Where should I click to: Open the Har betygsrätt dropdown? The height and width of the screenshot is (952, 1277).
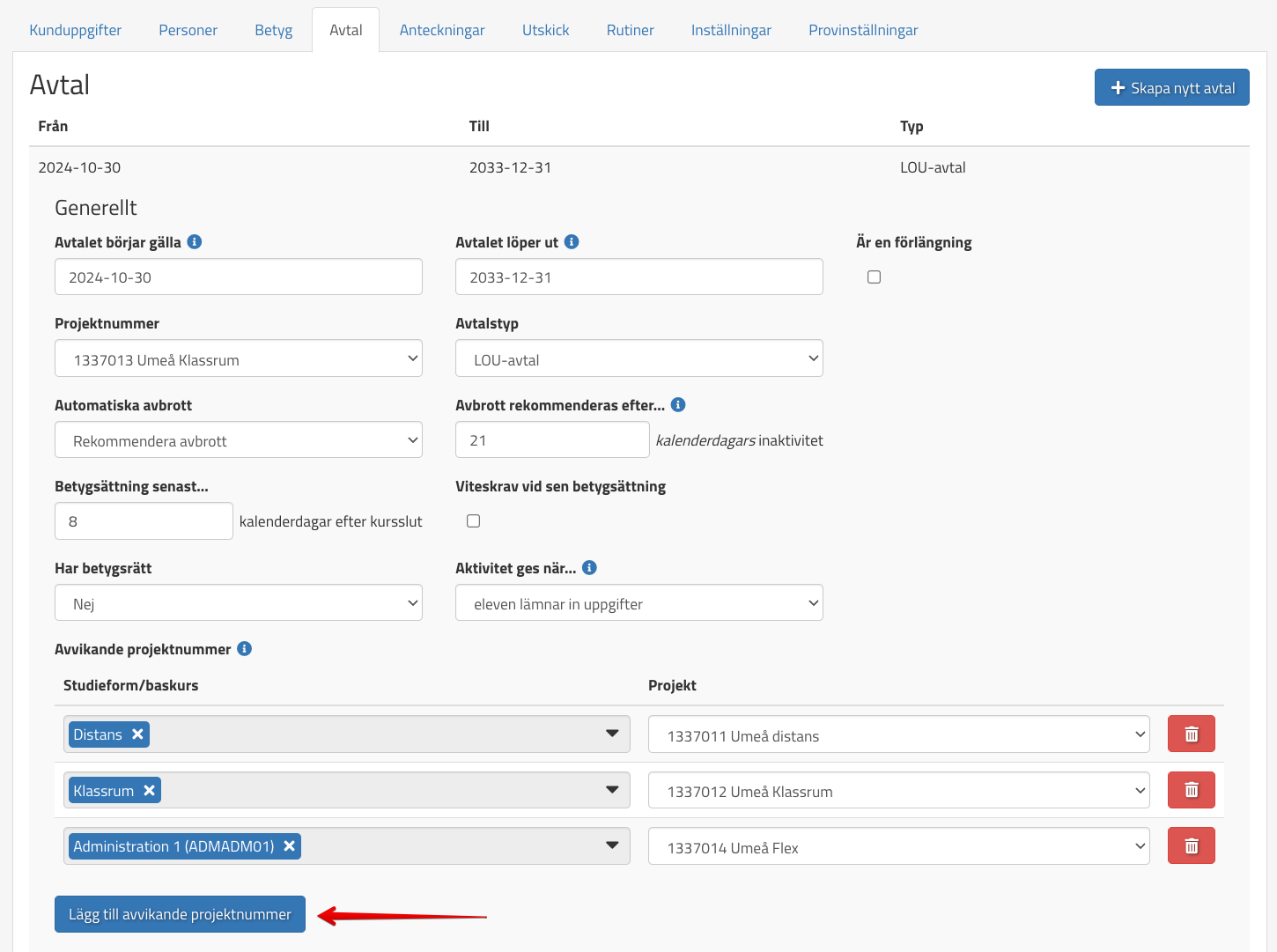pos(238,603)
